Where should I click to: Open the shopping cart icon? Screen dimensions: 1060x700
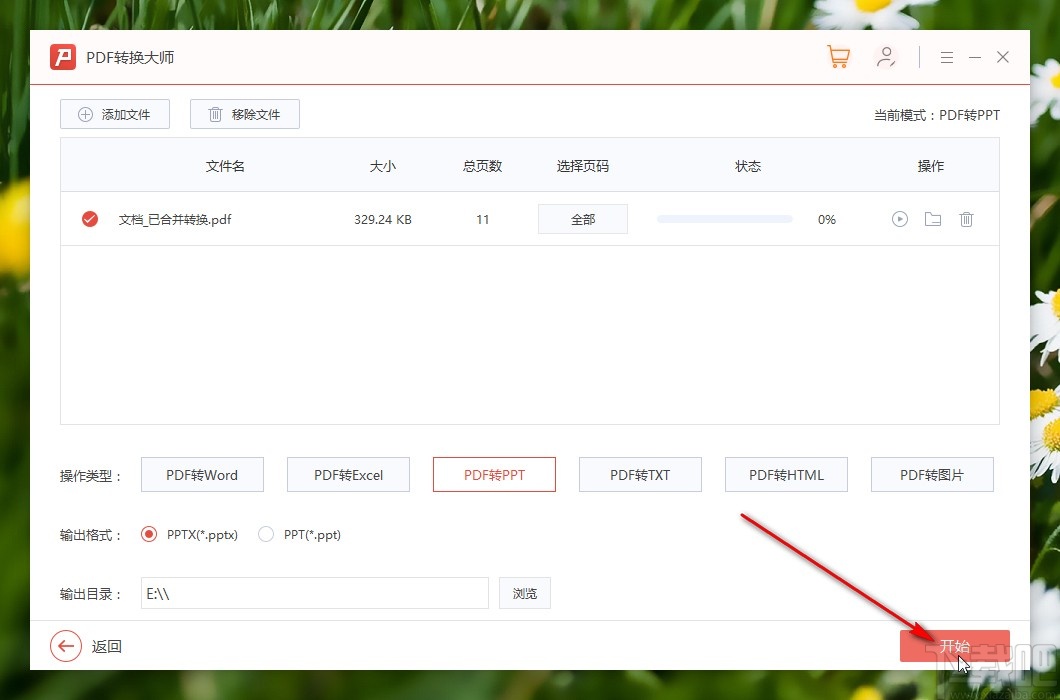click(838, 57)
